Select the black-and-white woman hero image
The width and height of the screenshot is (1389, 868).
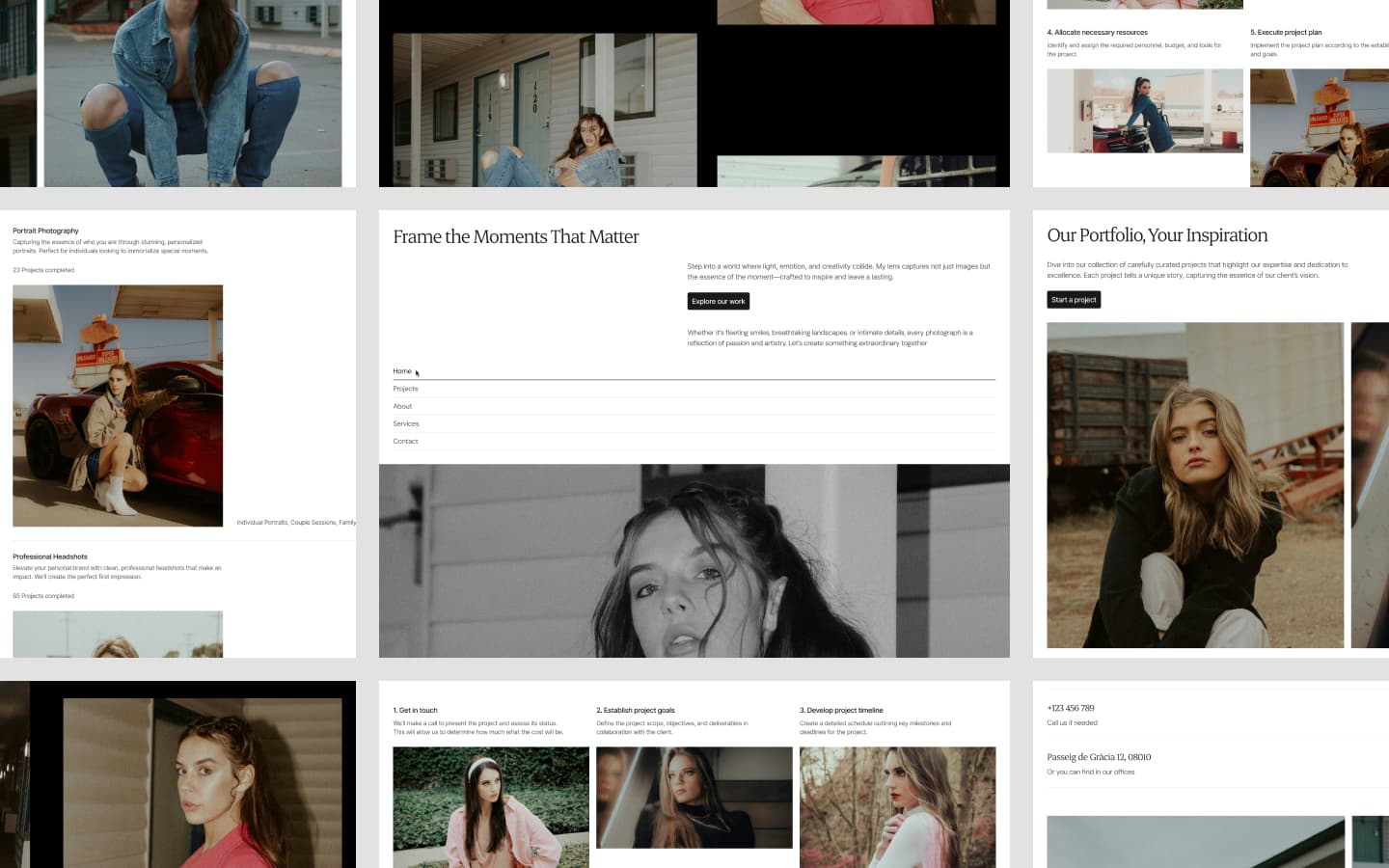pos(694,560)
